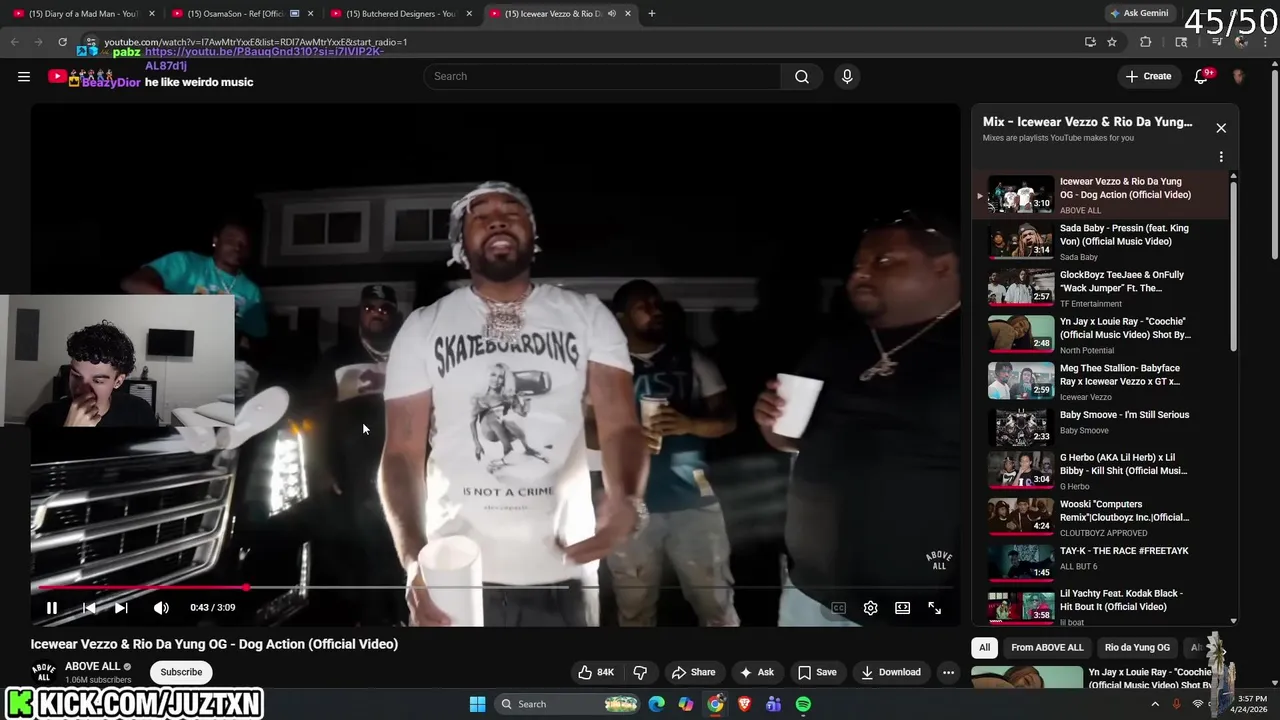Save the video to a playlist
Viewport: 1280px width, 720px height.
tap(817, 672)
